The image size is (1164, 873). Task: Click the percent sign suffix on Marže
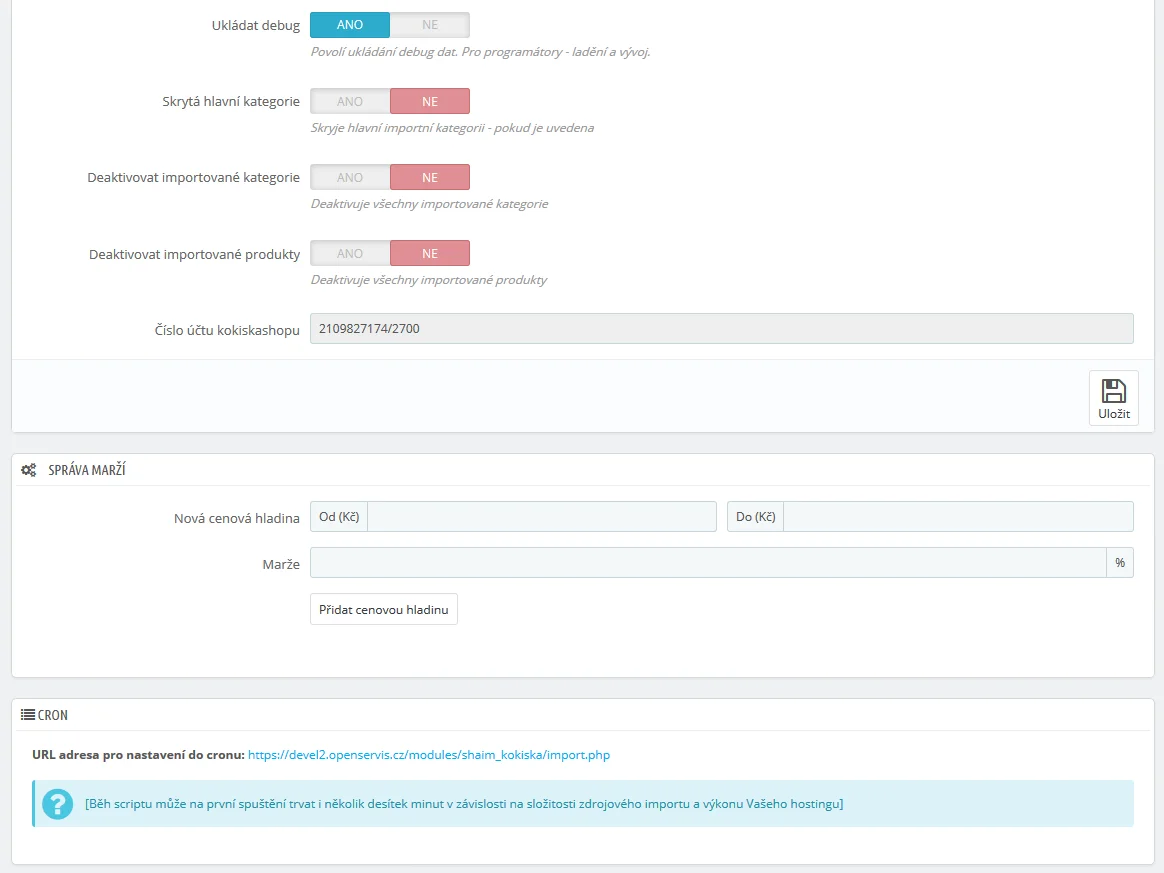pyautogui.click(x=1120, y=563)
